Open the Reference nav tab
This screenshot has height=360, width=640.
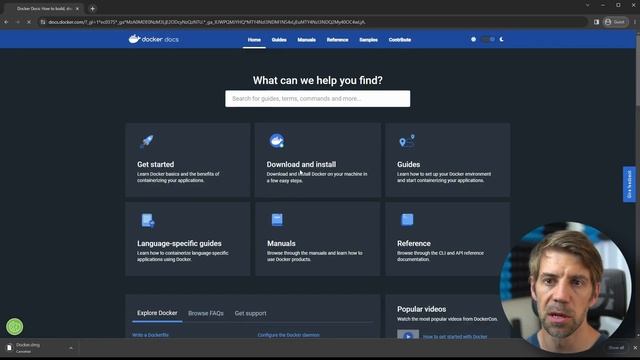337,40
